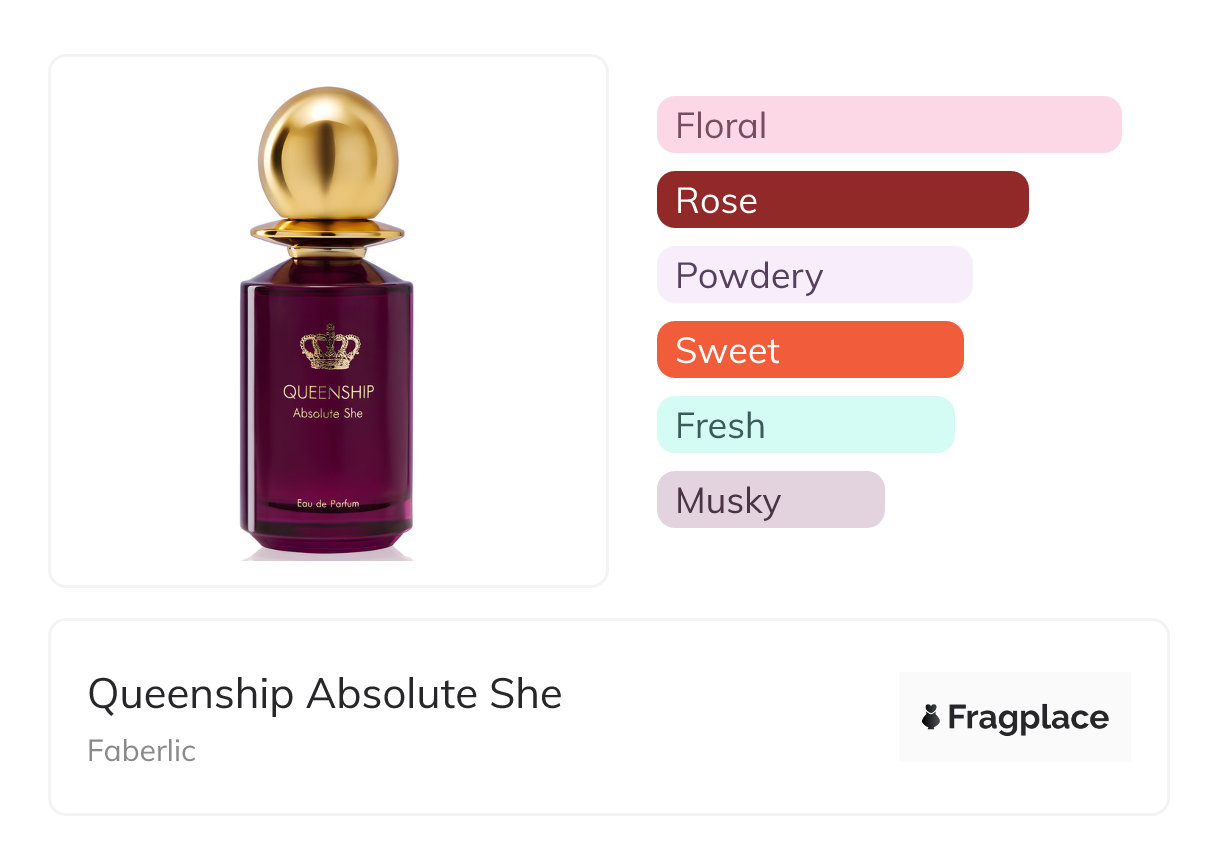1218x864 pixels.
Task: Click the gold crown emblem on bottle
Action: 329,346
